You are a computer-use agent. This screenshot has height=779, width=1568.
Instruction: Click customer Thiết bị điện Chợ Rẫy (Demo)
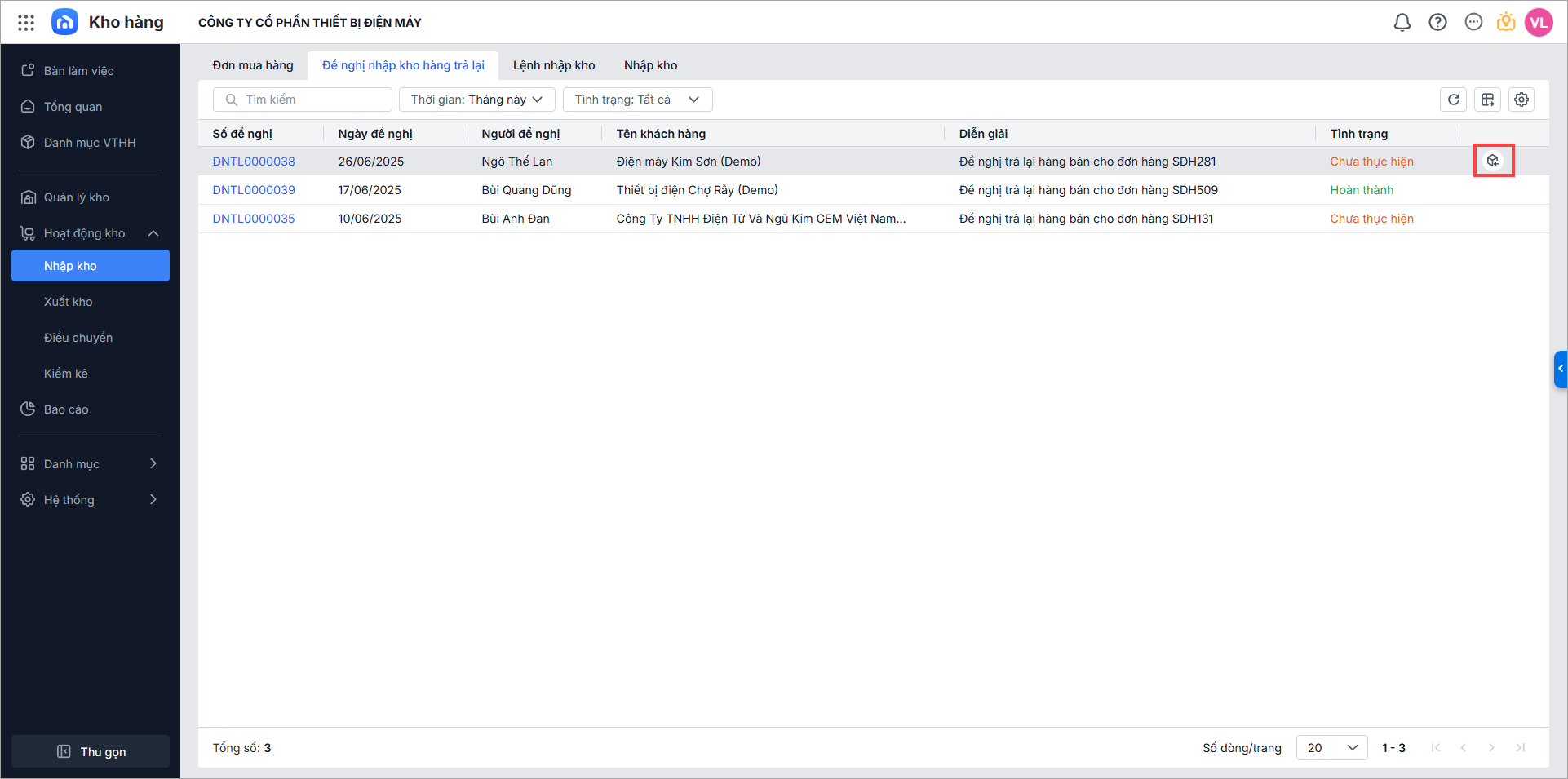point(697,190)
